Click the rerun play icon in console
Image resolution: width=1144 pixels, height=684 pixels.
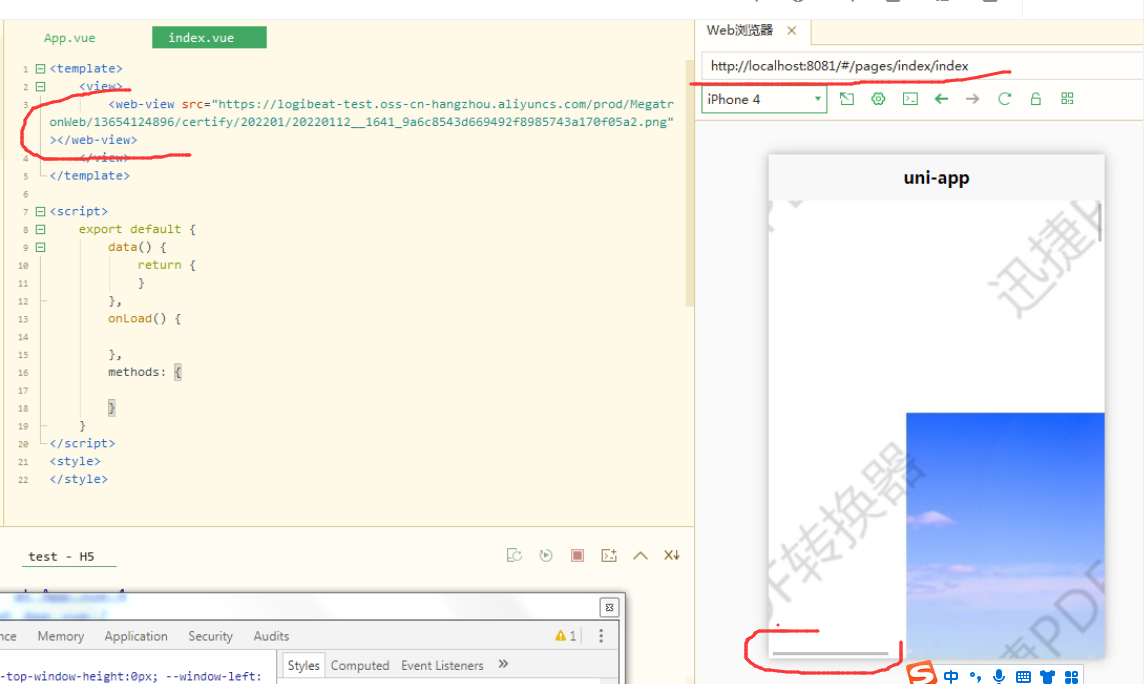pyautogui.click(x=546, y=556)
